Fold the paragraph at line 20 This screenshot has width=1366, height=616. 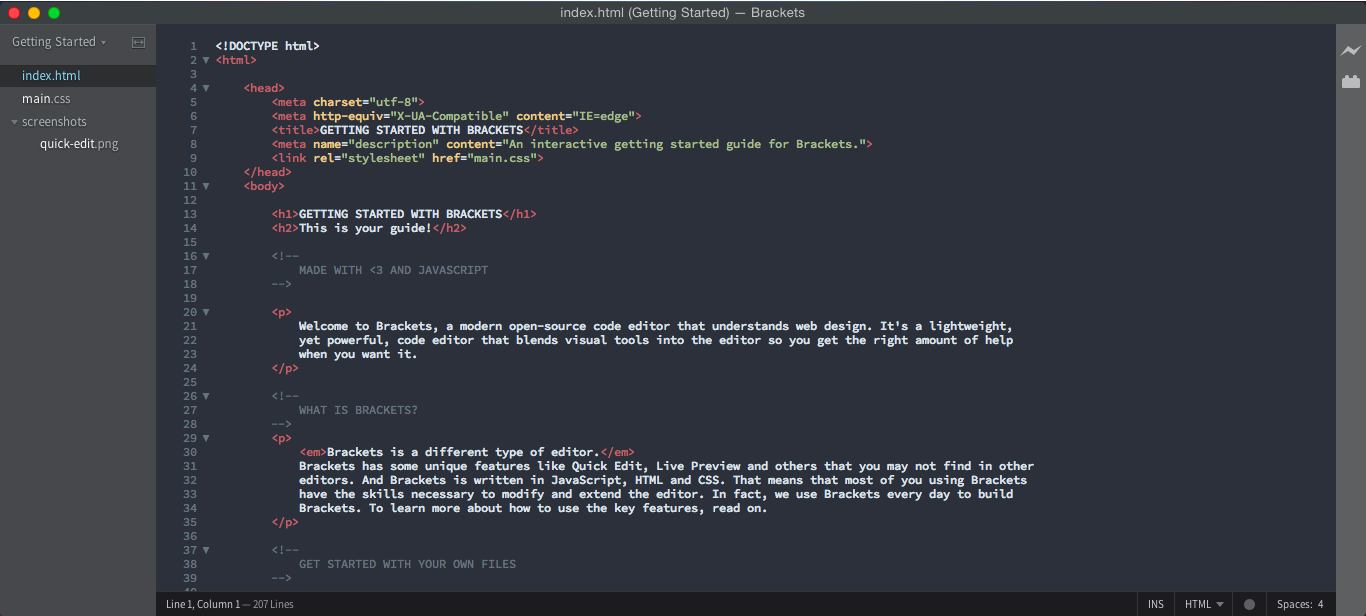click(x=206, y=312)
